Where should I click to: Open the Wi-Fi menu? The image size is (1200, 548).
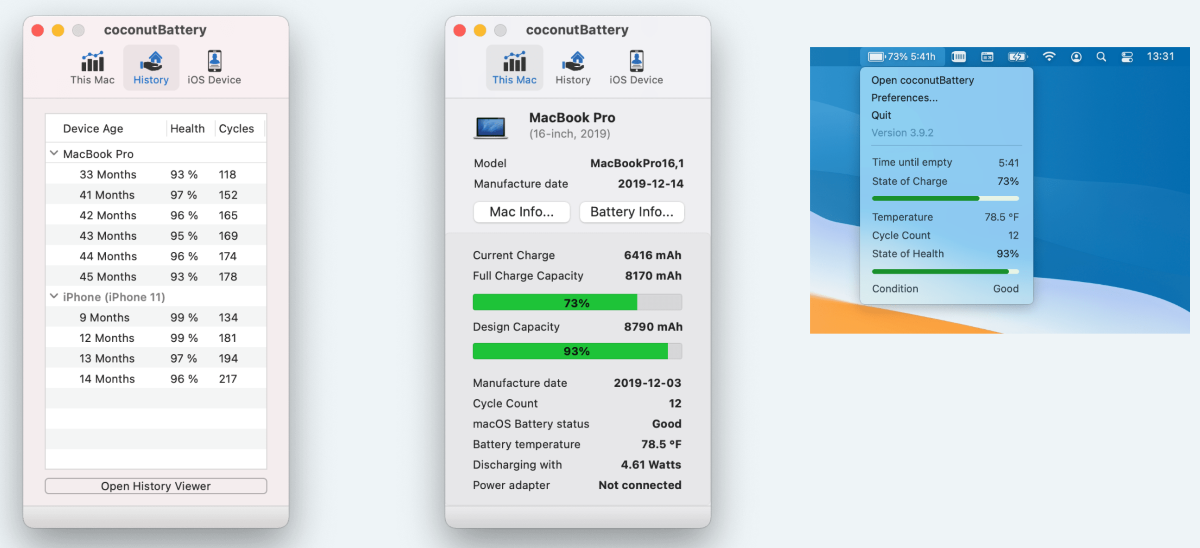pos(1049,57)
